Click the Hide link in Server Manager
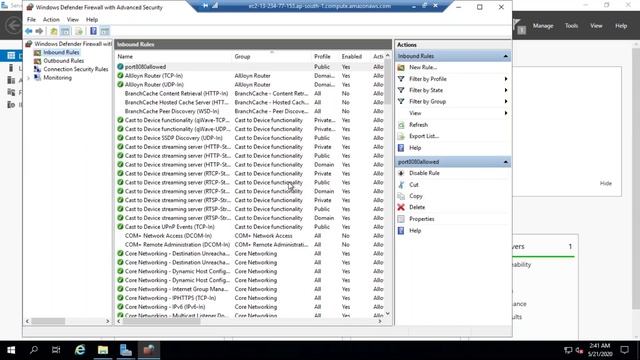 (606, 184)
